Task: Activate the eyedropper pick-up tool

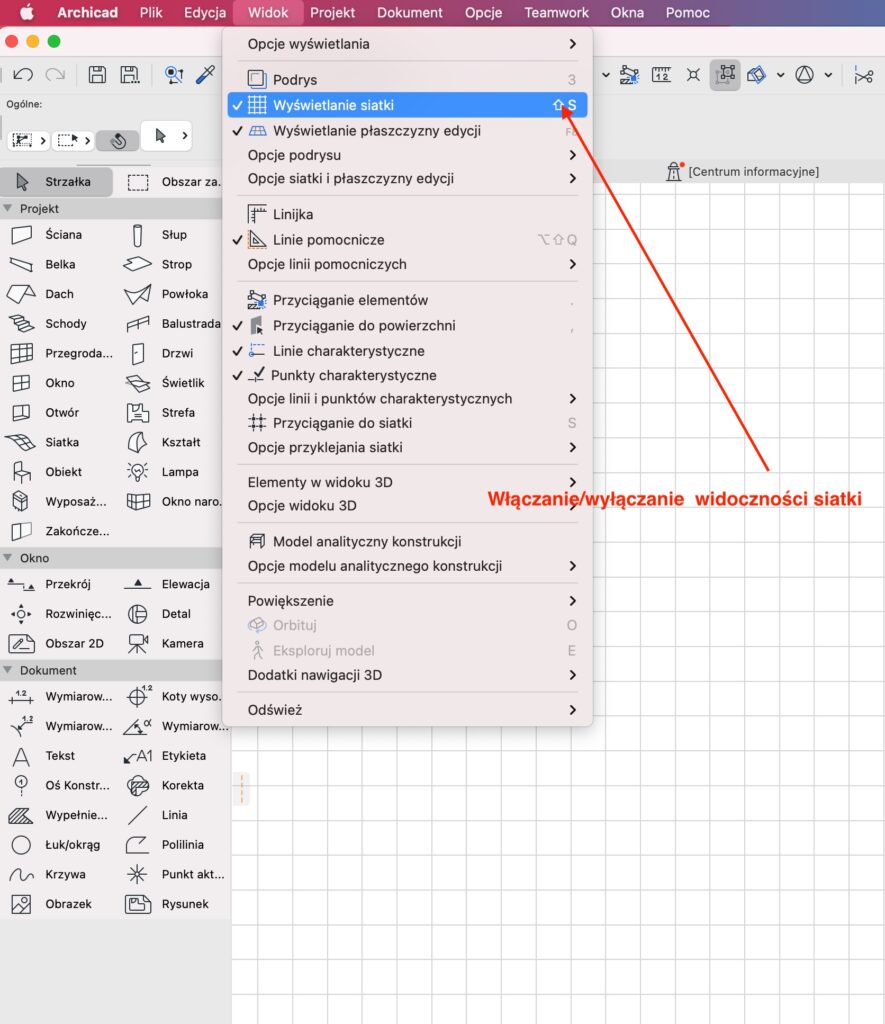Action: coord(205,74)
